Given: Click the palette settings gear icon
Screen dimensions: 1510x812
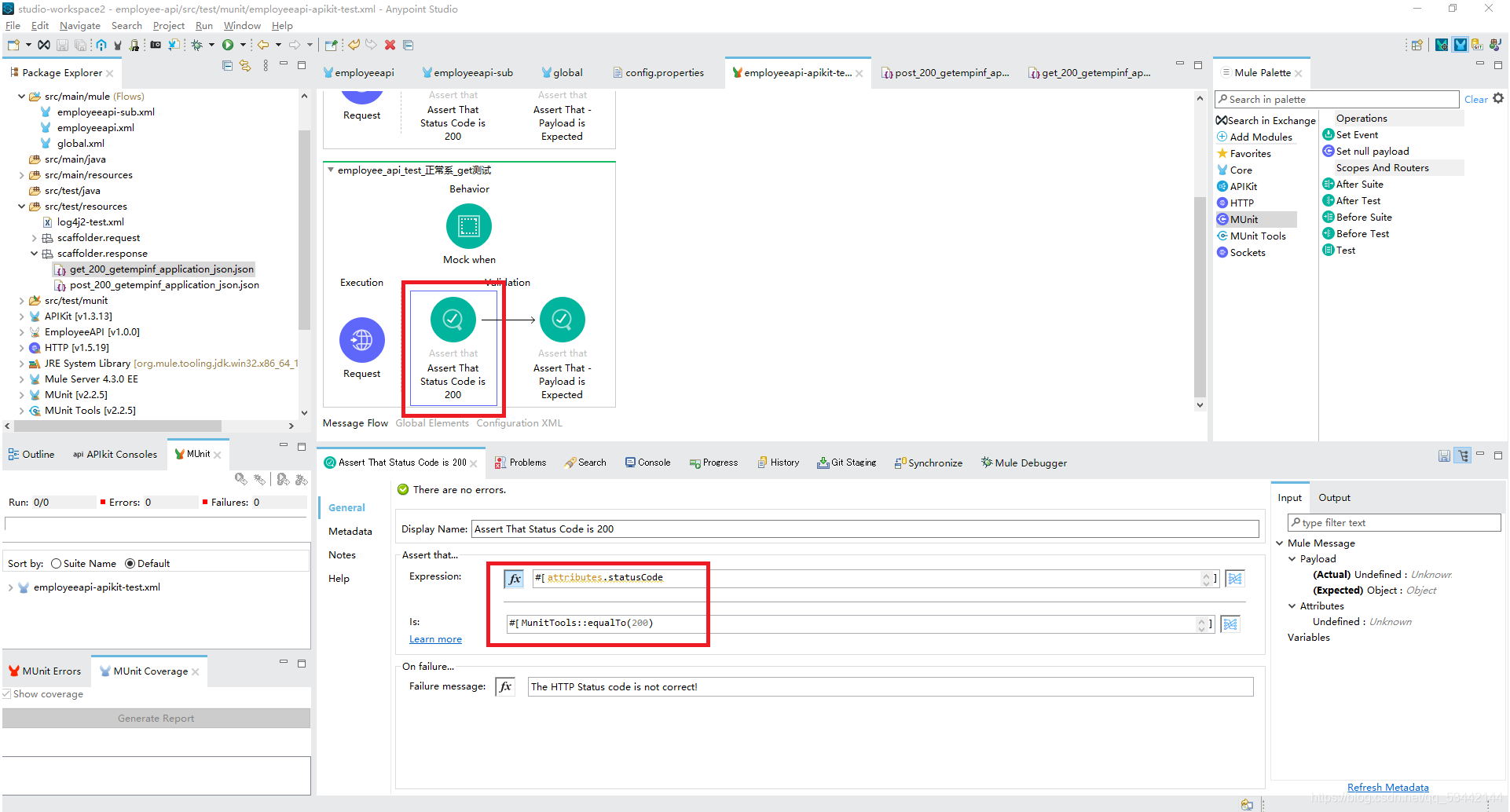Looking at the screenshot, I should pos(1498,98).
